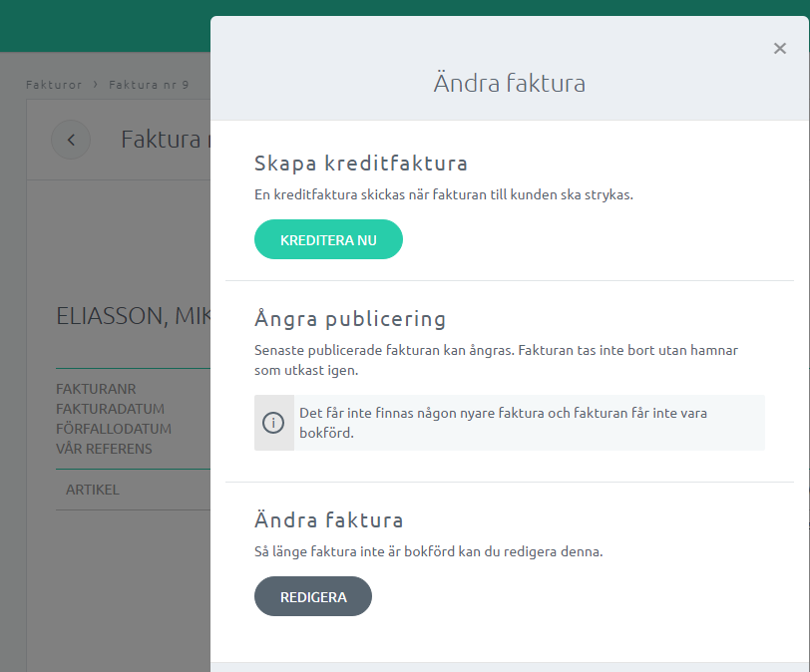Click the Ångra publicering heading
810x672 pixels.
click(x=350, y=319)
